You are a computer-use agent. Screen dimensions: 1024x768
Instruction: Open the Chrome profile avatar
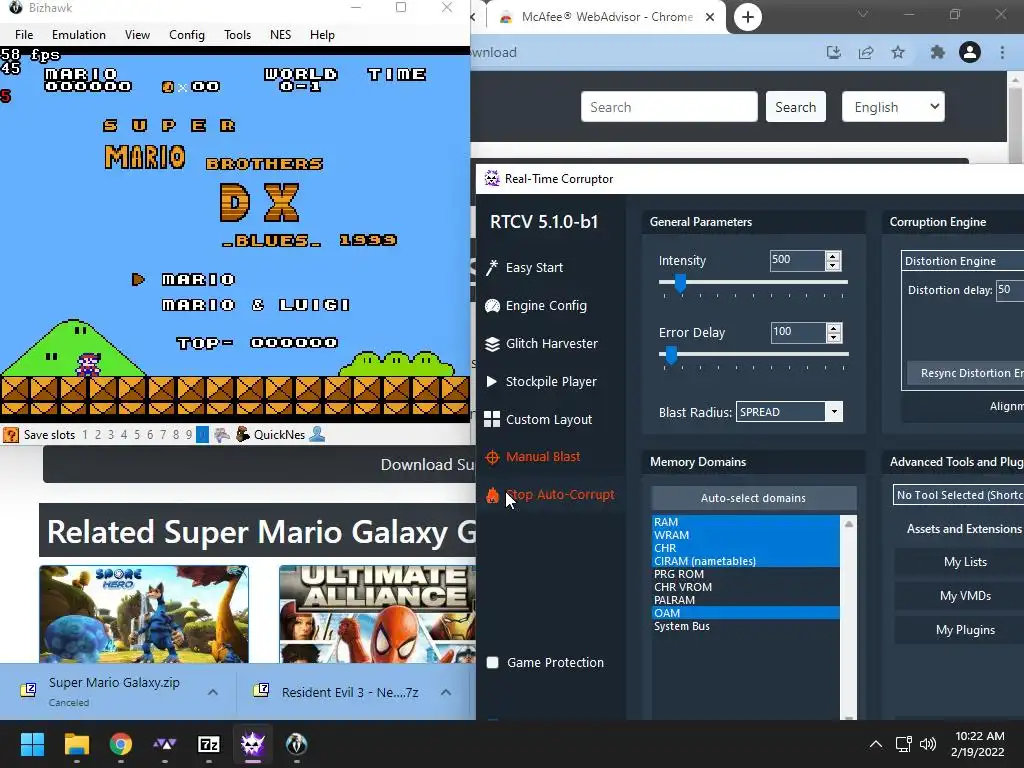pos(970,52)
